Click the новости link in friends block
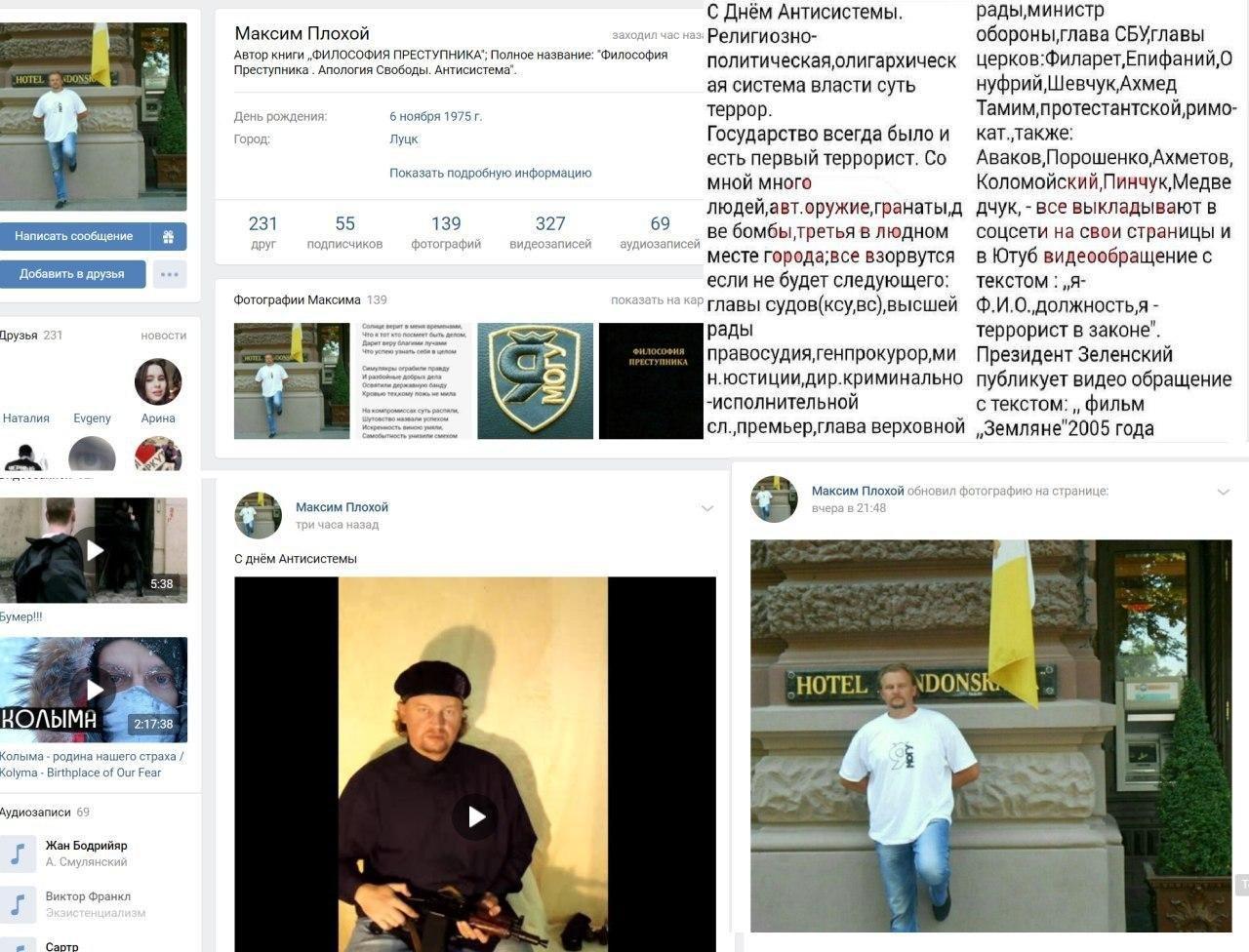This screenshot has height=952, width=1249. (x=163, y=336)
